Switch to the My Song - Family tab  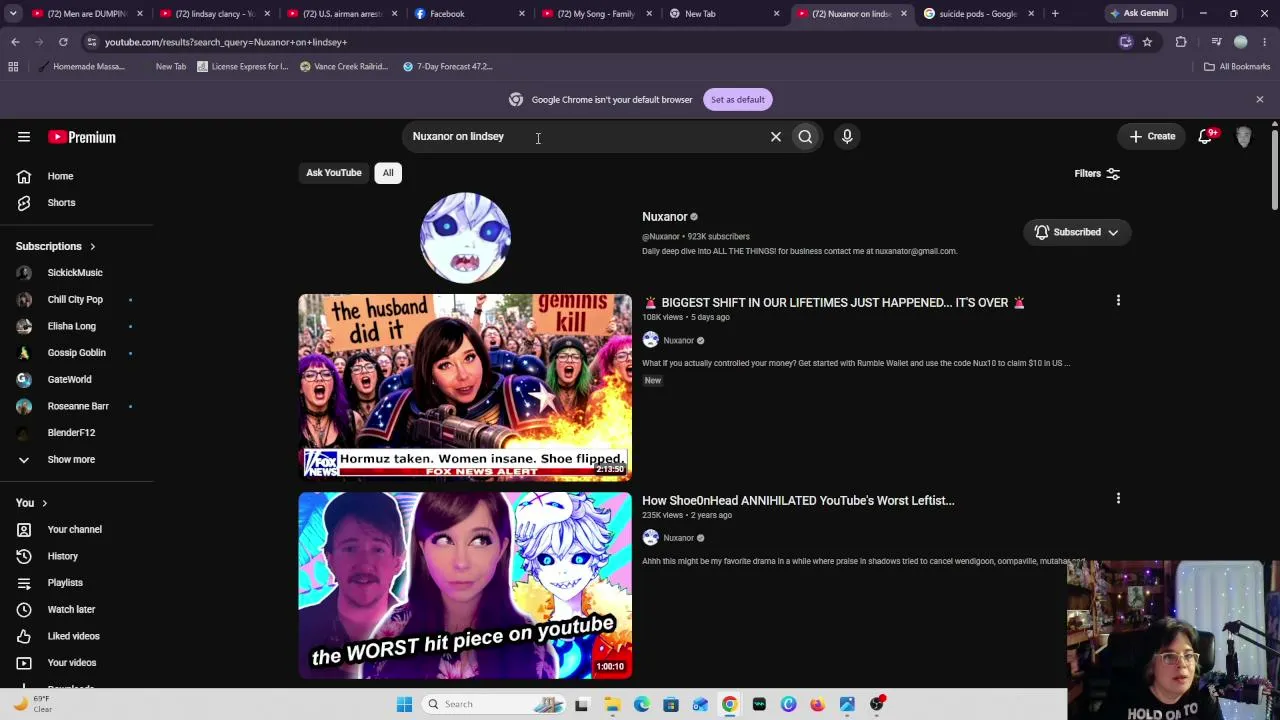(596, 14)
